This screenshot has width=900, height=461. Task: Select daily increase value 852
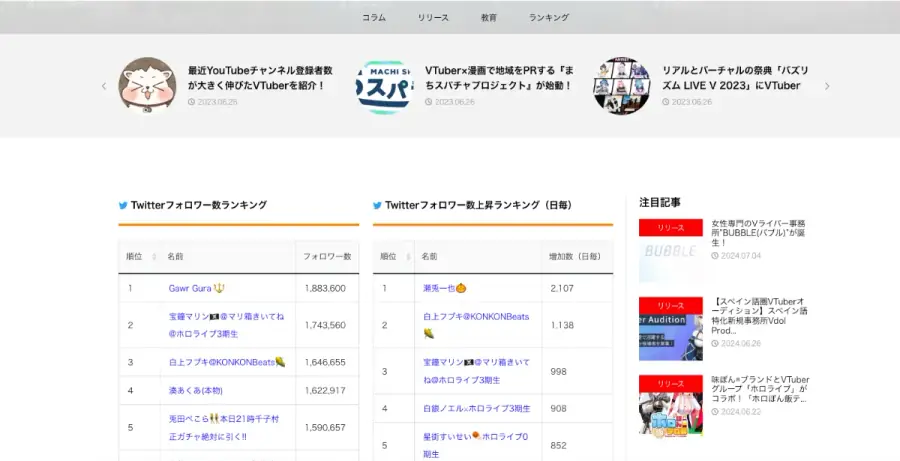tap(558, 445)
